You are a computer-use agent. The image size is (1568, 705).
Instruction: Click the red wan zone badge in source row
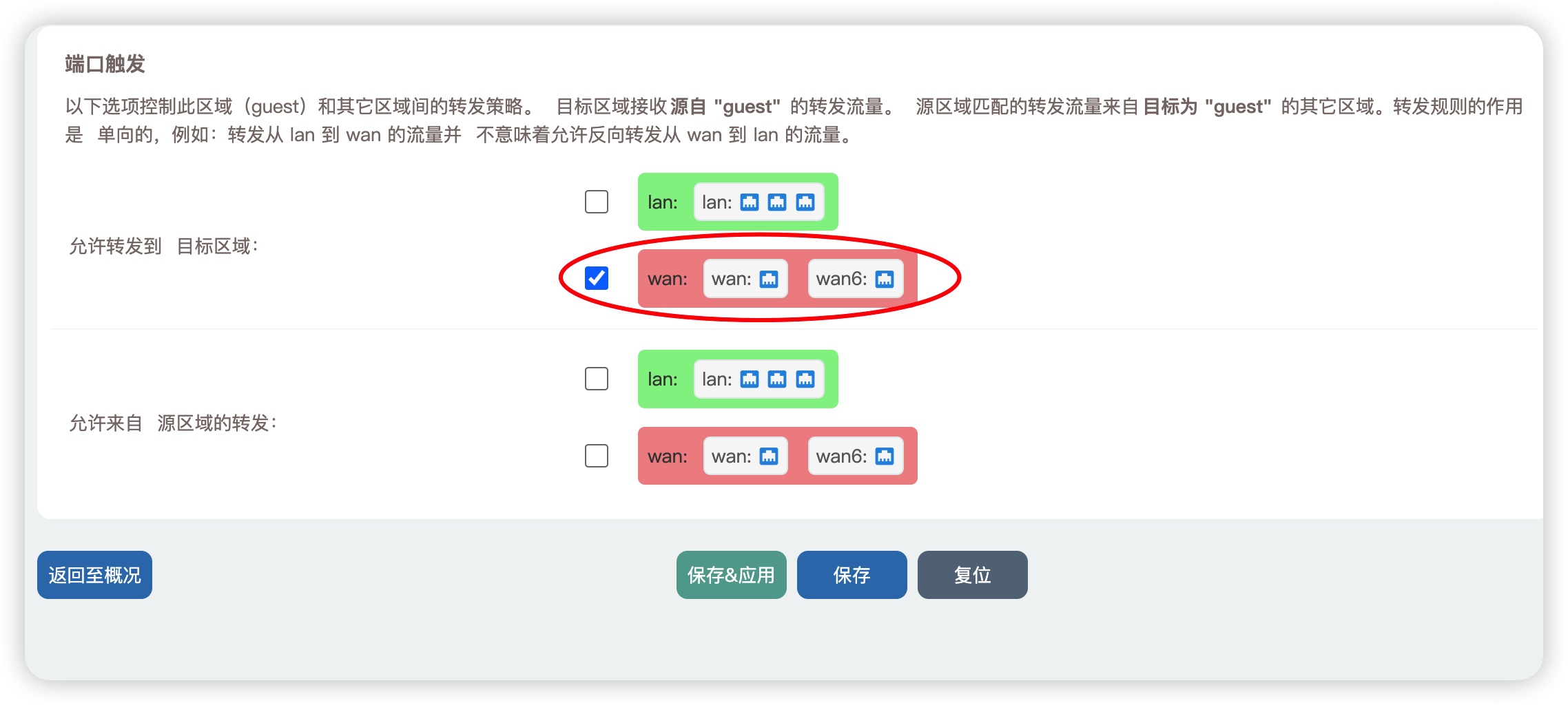(x=667, y=456)
